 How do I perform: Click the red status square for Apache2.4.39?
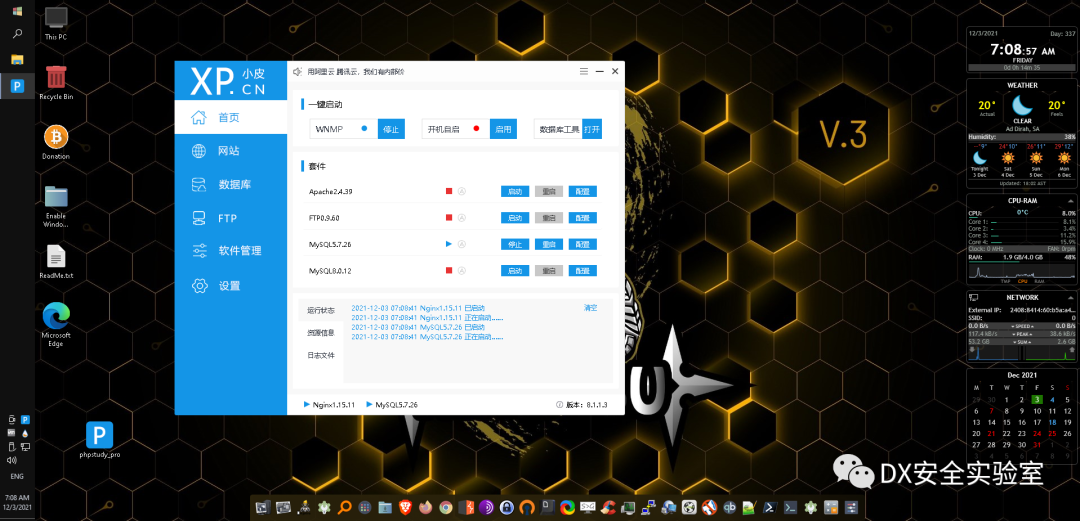pos(449,192)
